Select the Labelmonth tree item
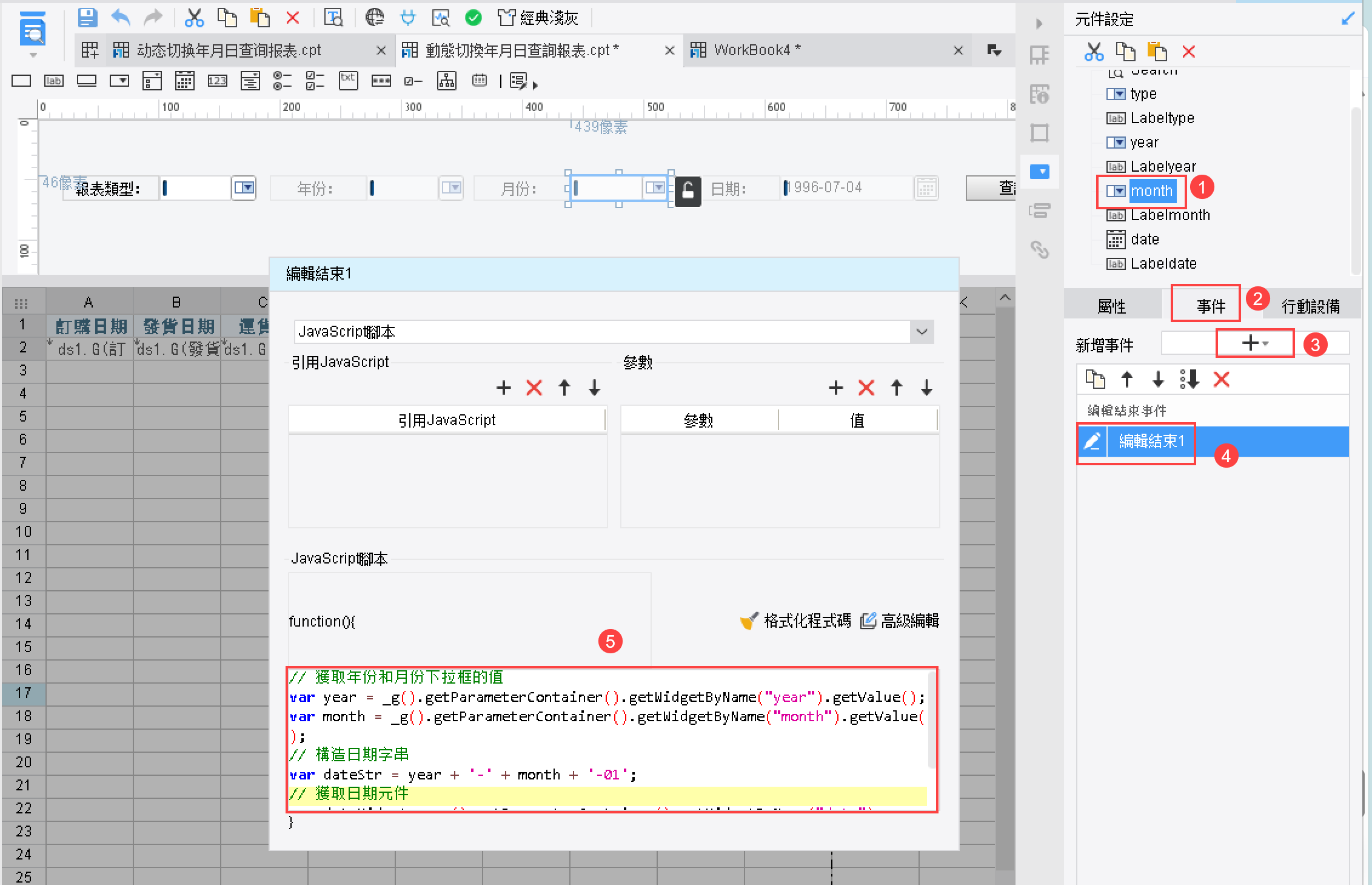 pyautogui.click(x=1170, y=215)
